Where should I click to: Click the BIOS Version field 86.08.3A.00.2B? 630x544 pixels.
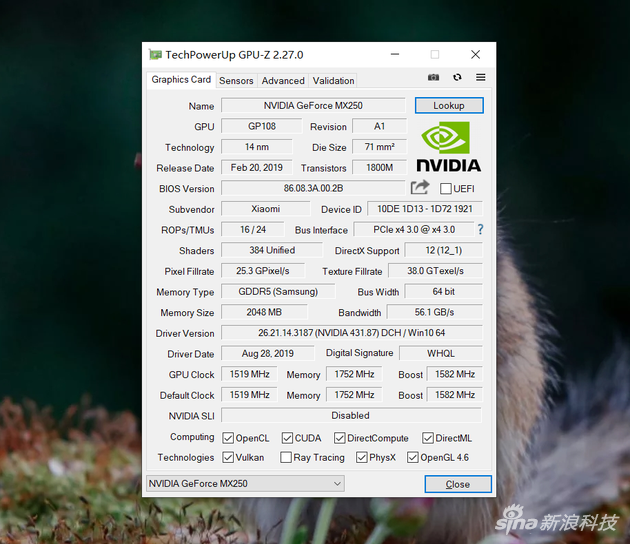pyautogui.click(x=313, y=188)
